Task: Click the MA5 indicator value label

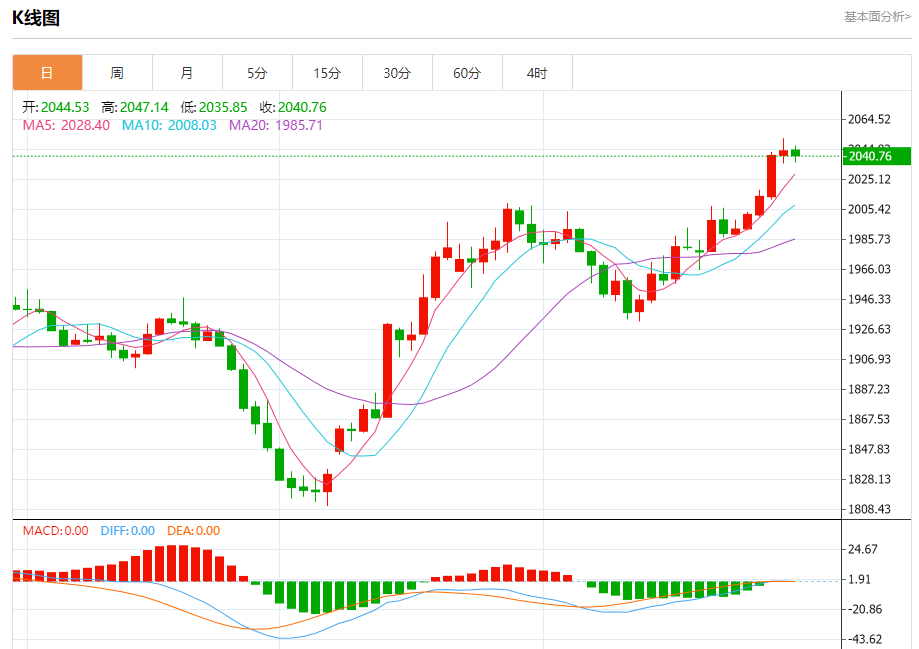Action: click(x=66, y=125)
